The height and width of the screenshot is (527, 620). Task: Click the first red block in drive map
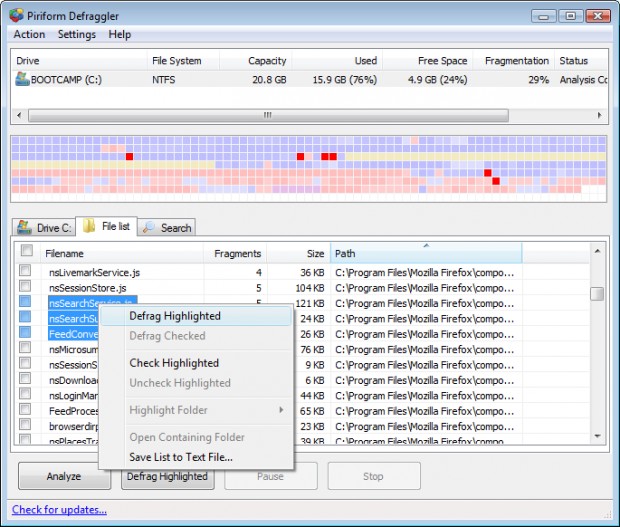[129, 157]
